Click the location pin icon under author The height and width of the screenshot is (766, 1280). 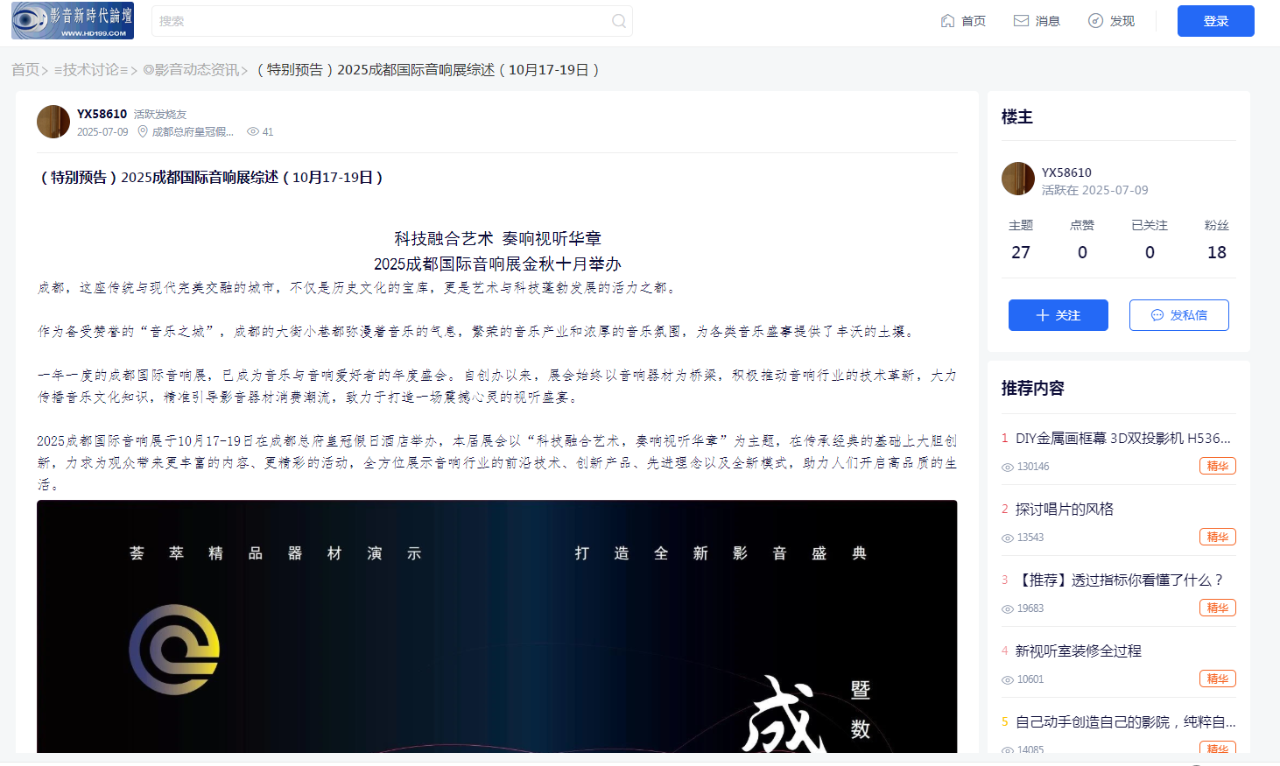143,132
